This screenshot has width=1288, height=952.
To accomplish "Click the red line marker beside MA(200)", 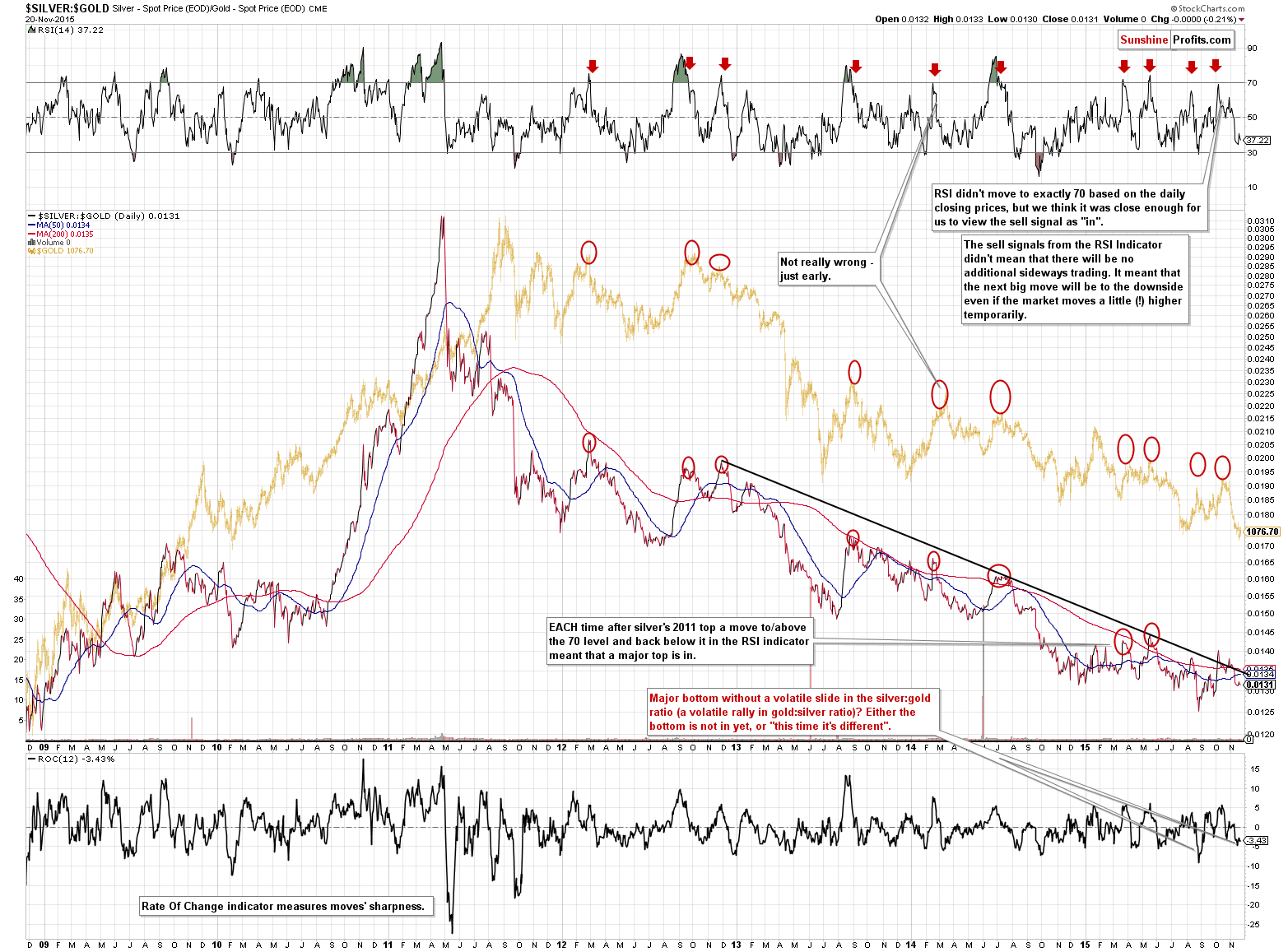I will (31, 235).
